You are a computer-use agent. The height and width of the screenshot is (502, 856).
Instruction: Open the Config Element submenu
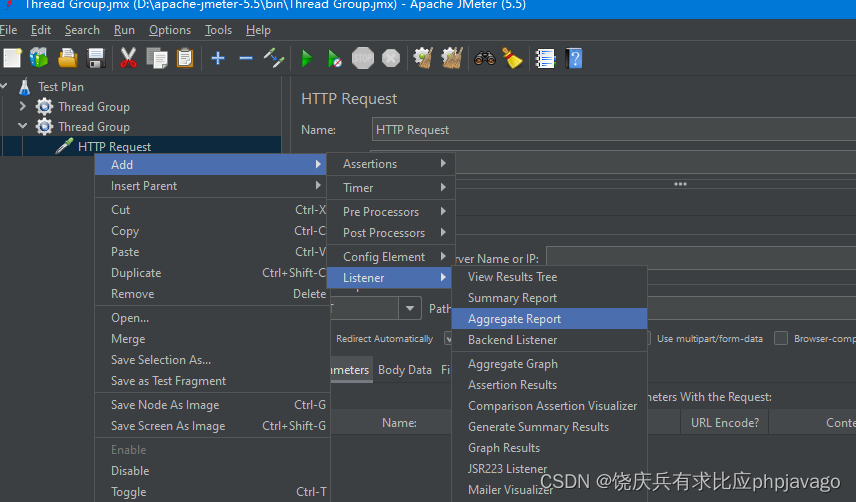point(391,257)
